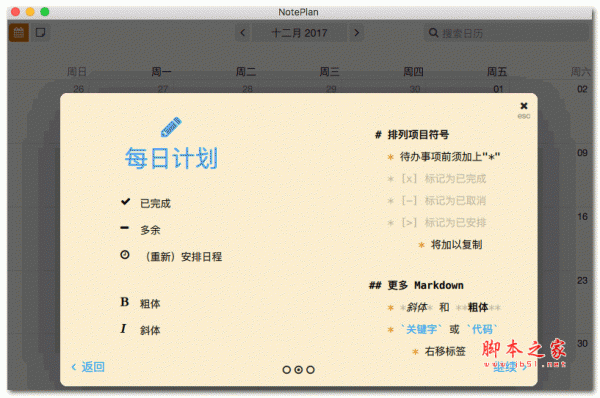
Task: Click the # 排列项目符号 heading
Action: [x=412, y=135]
